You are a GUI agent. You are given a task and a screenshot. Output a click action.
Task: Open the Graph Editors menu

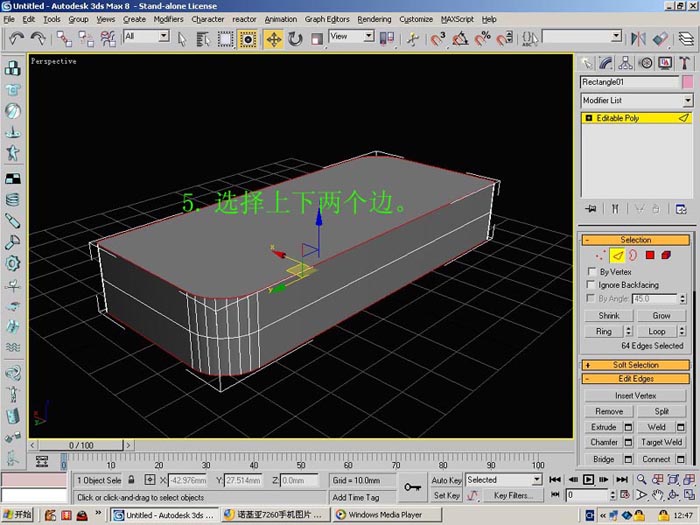pyautogui.click(x=327, y=19)
